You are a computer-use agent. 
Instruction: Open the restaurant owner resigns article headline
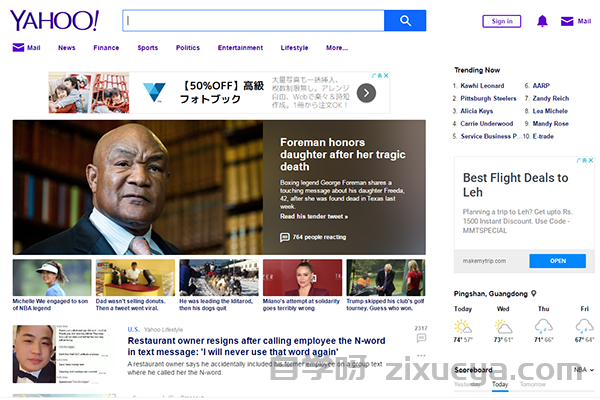click(256, 346)
